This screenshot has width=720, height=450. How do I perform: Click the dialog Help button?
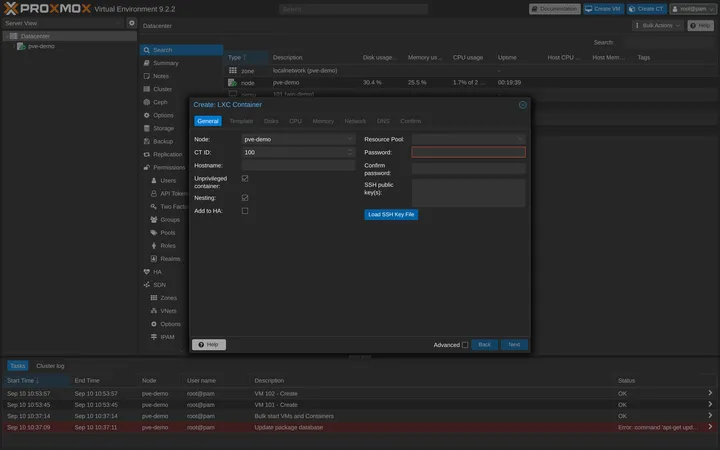[x=209, y=344]
